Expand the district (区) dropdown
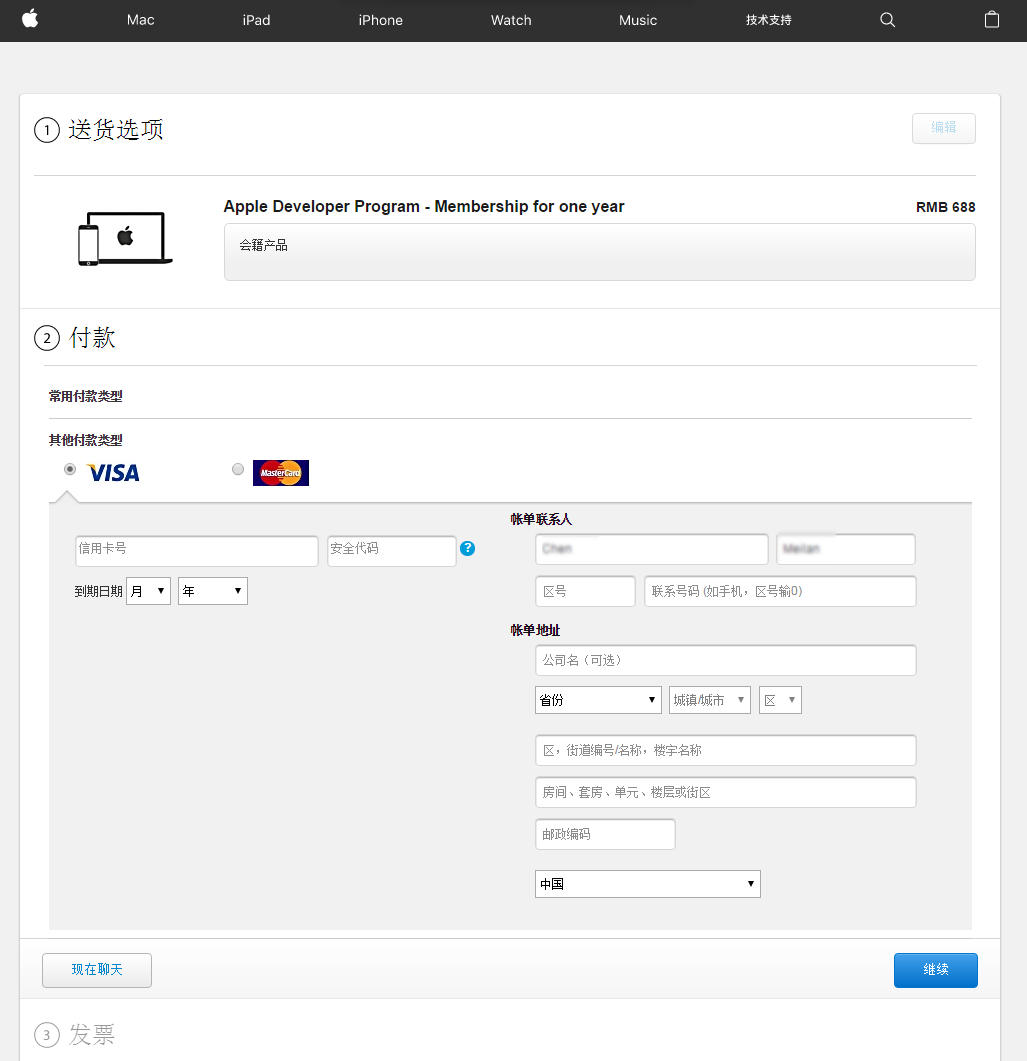This screenshot has width=1027, height=1061. click(x=780, y=700)
